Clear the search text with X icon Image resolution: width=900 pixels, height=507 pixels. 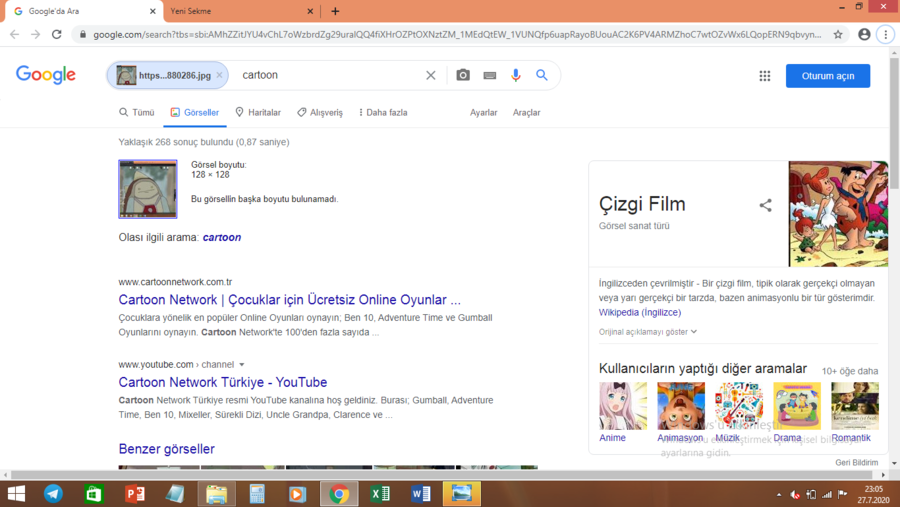430,75
